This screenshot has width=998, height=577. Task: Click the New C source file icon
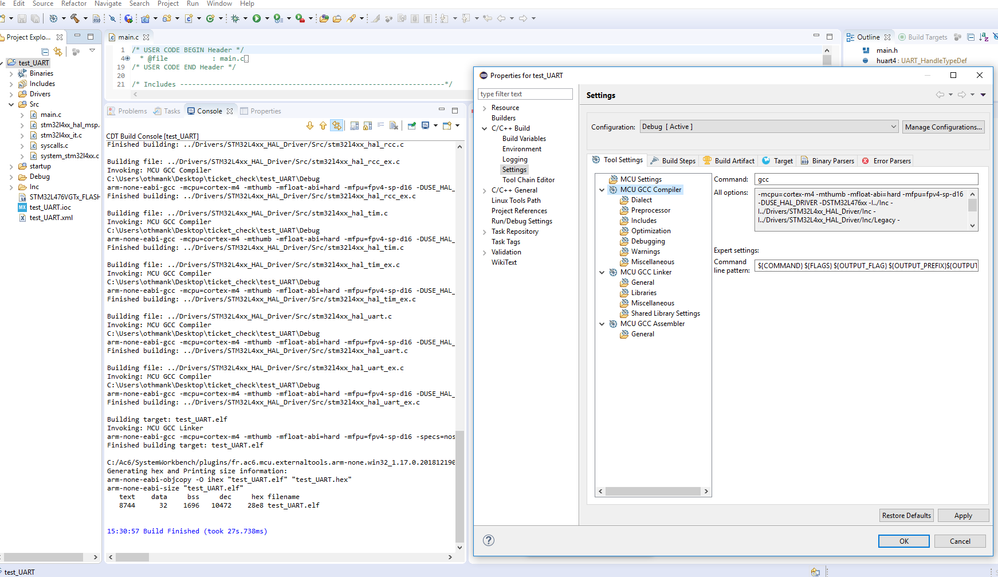pos(189,18)
